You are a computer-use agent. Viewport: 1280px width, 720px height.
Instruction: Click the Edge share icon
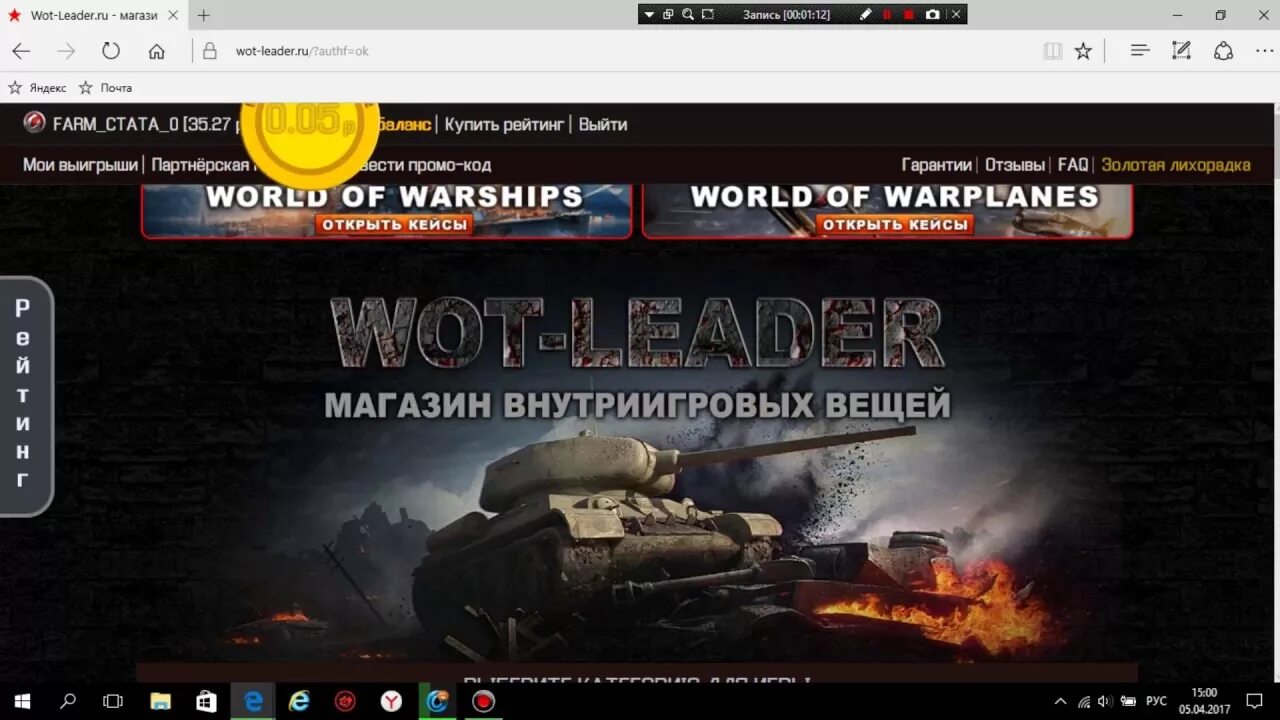coord(1223,51)
